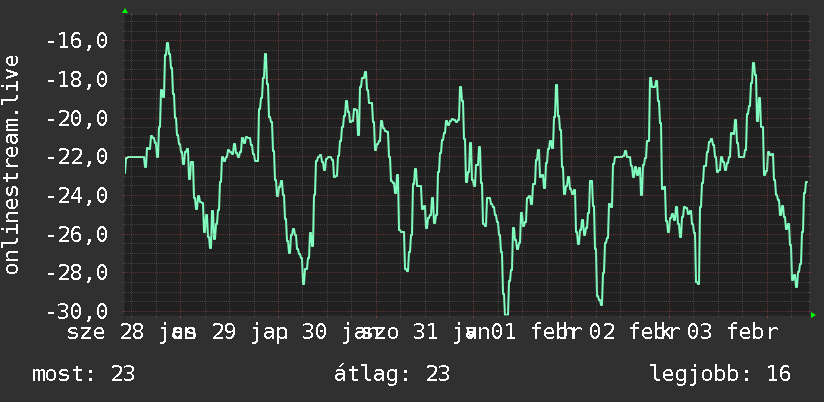Click the '31' date label on x-axis
Screen dimensions: 824x402
(426, 333)
